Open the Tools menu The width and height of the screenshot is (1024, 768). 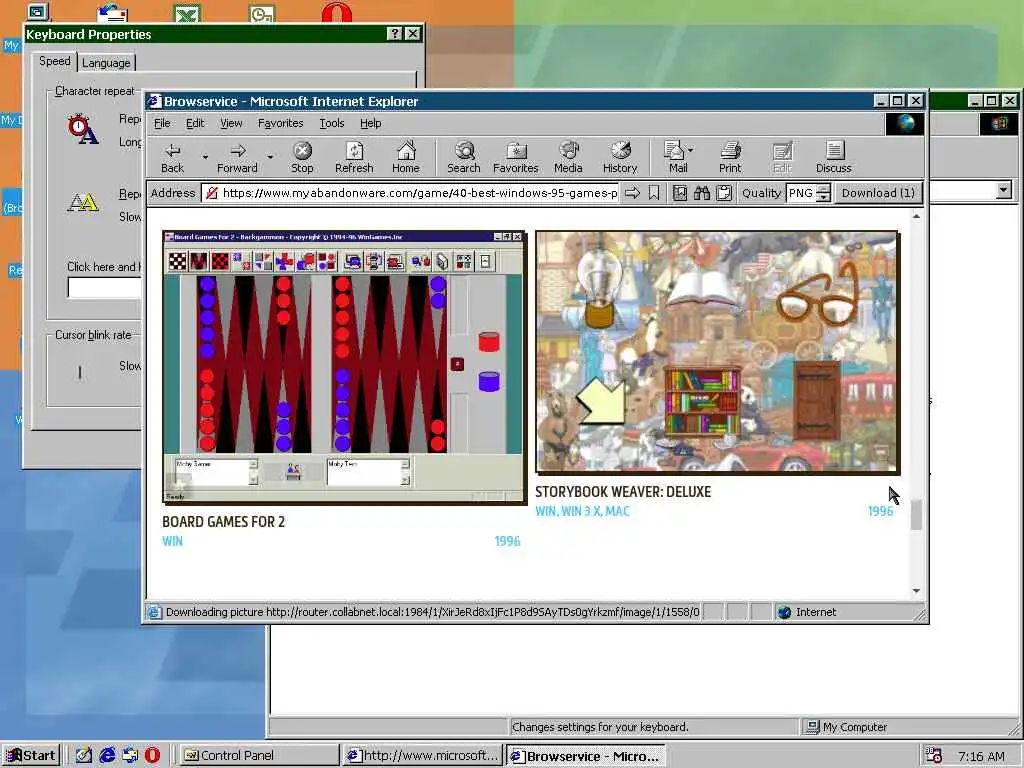point(332,123)
